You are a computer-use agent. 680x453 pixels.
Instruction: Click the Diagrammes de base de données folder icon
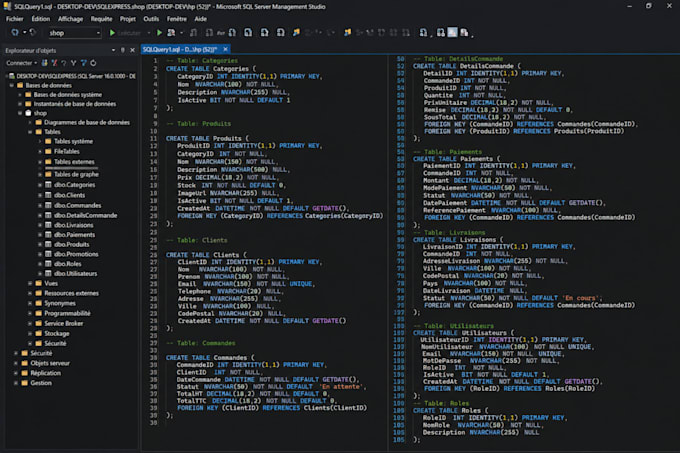[39, 123]
